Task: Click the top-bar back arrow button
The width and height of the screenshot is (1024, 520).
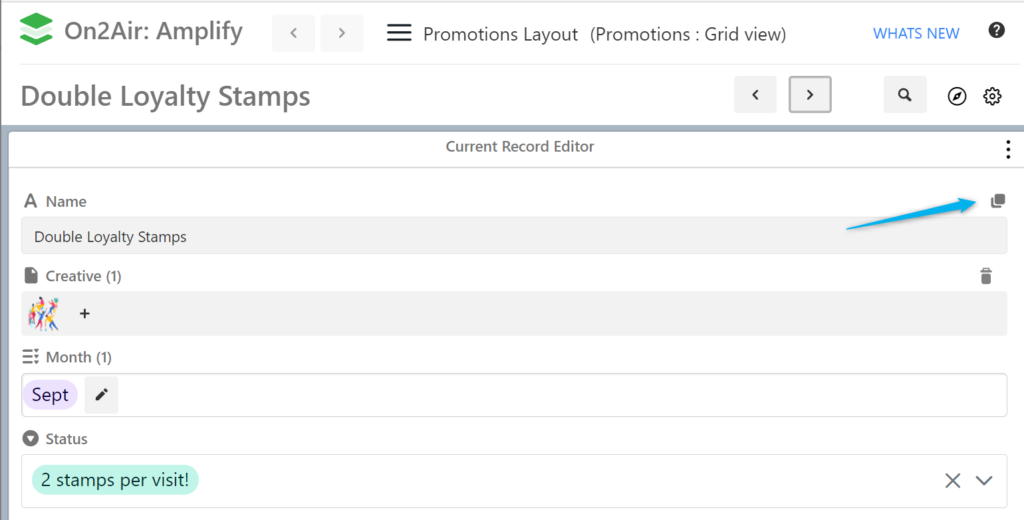Action: tap(294, 33)
